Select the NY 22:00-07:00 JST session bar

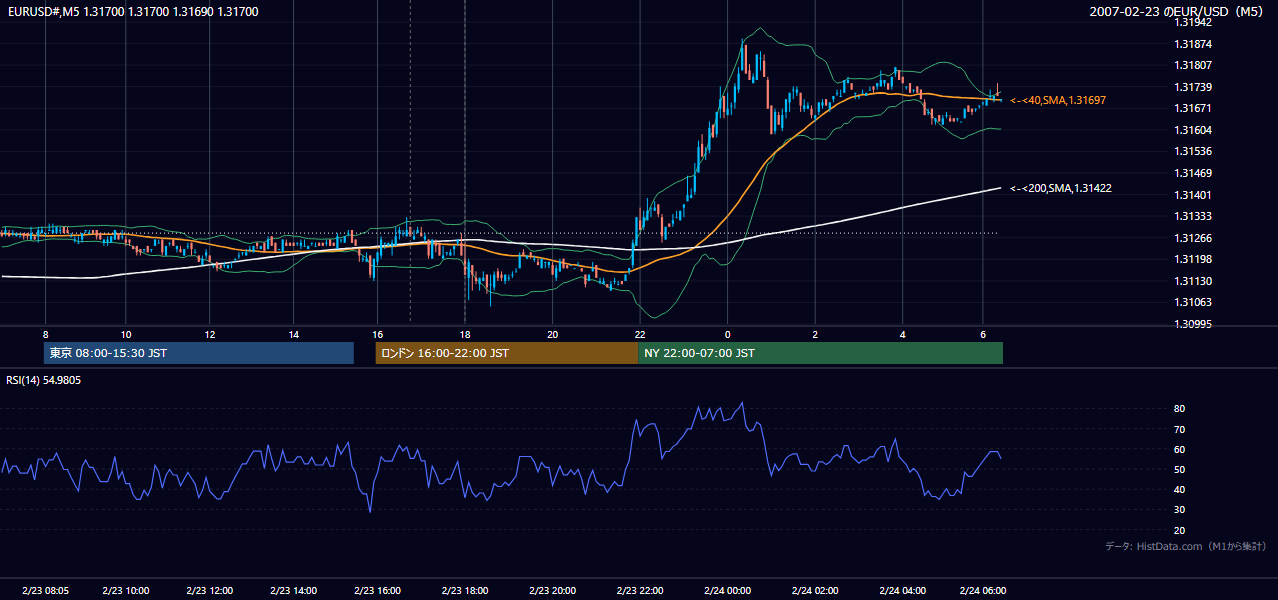pos(820,353)
